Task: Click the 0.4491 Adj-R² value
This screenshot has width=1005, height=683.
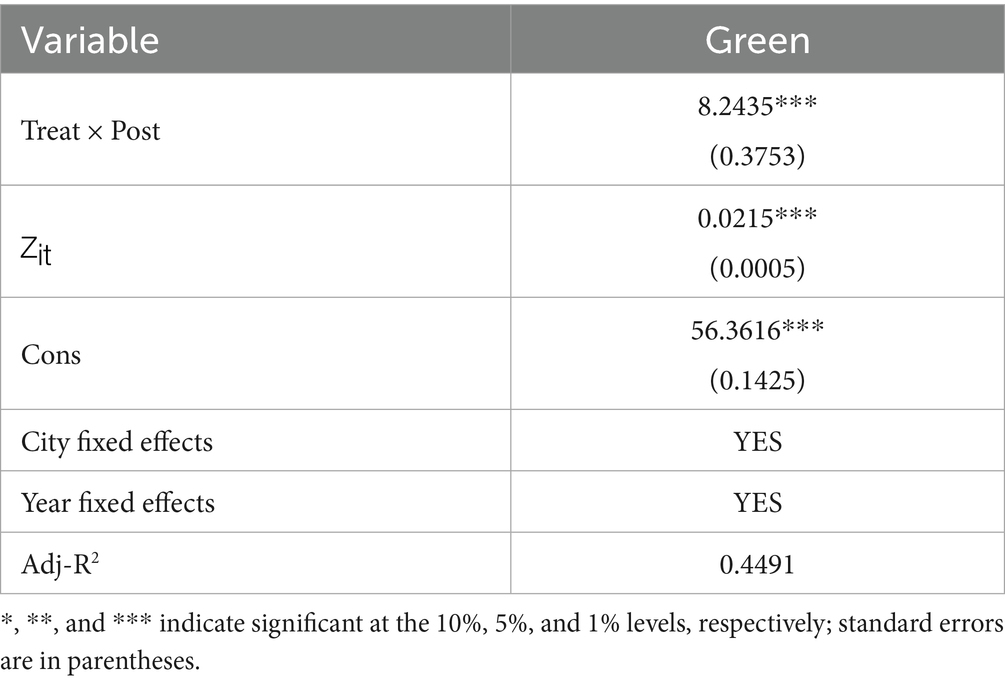Action: click(757, 562)
